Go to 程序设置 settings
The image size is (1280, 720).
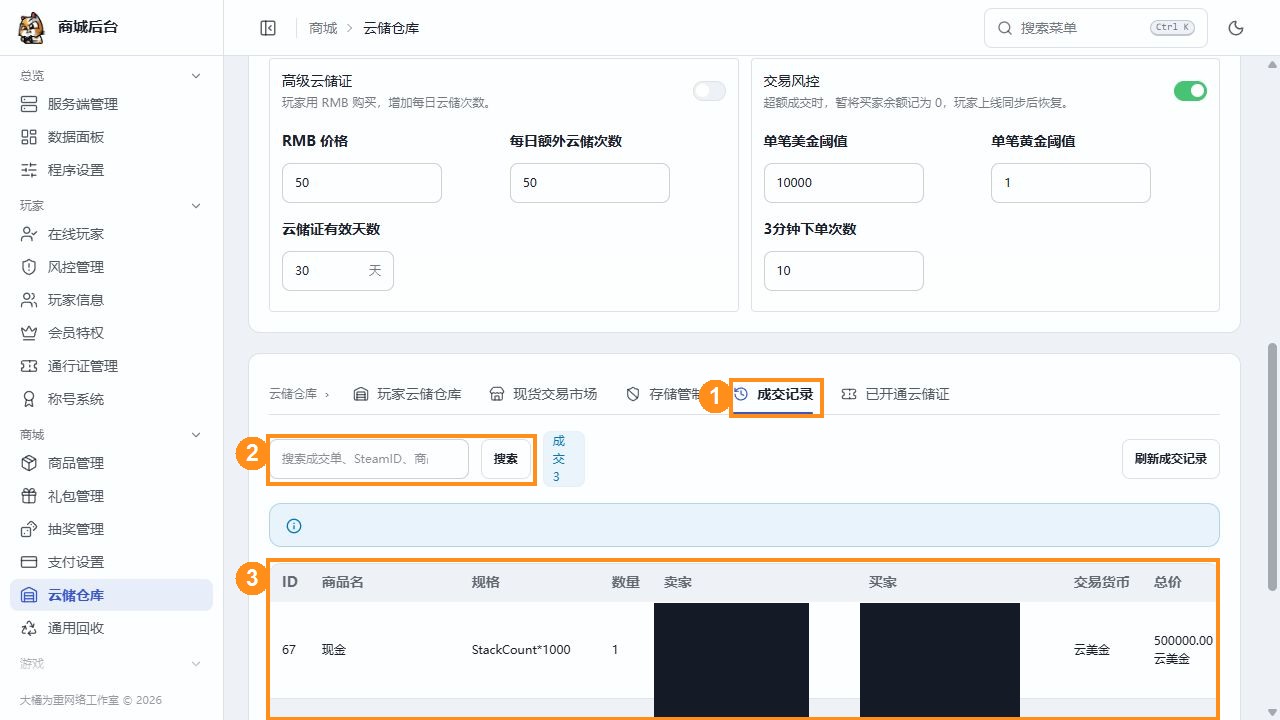tap(111, 170)
